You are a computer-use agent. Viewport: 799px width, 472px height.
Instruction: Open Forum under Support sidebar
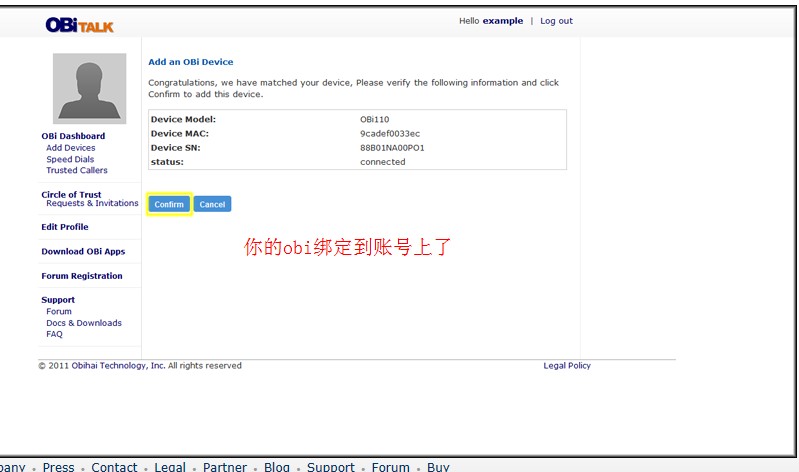pyautogui.click(x=59, y=311)
